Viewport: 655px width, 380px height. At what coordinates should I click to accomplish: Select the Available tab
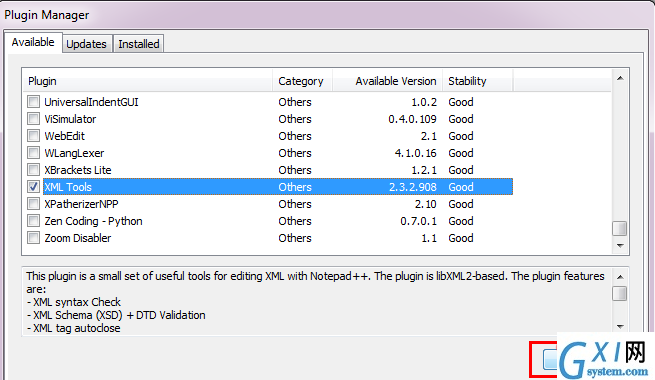click(x=33, y=42)
